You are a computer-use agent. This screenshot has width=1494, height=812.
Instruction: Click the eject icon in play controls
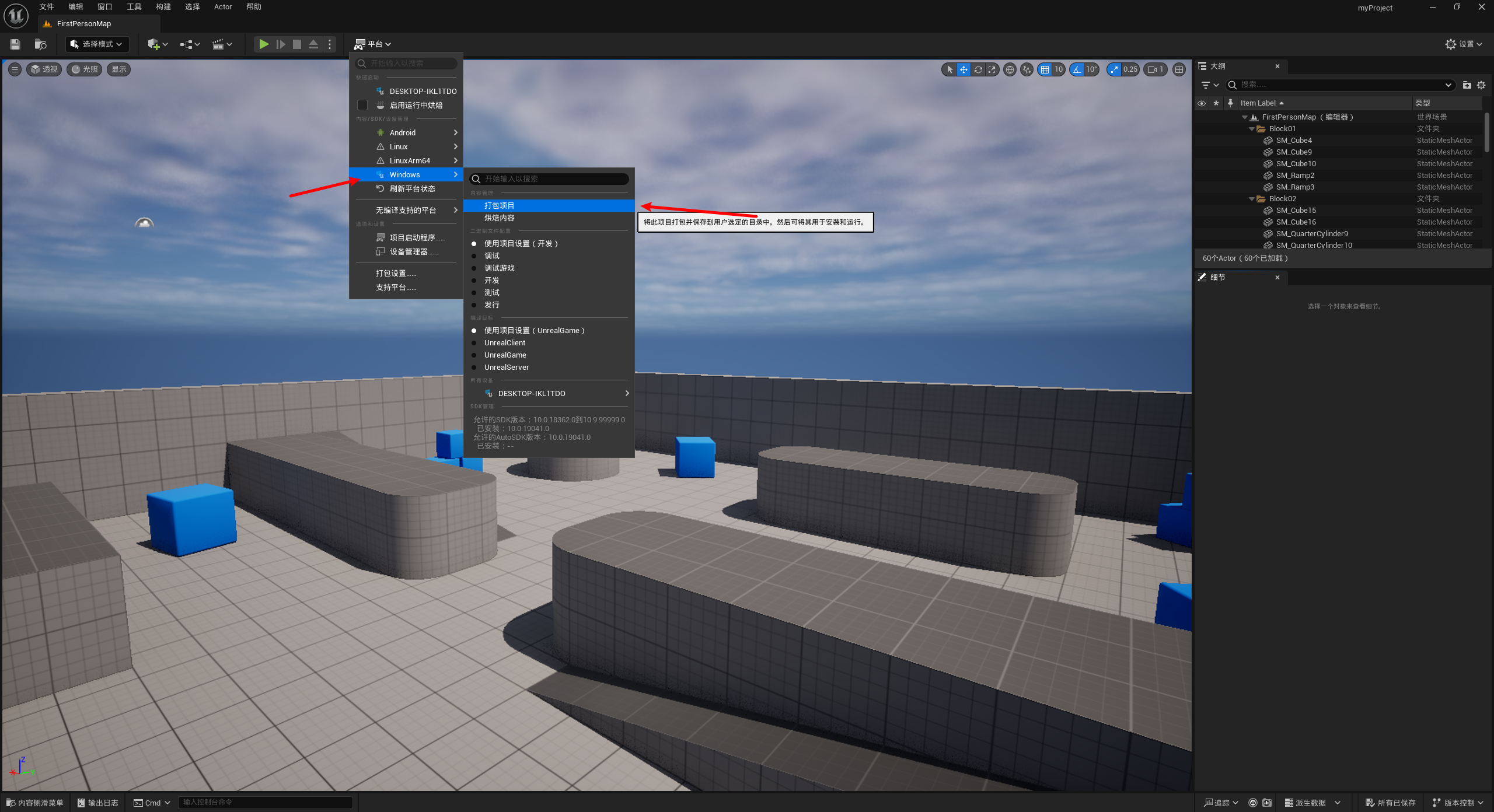tap(313, 44)
